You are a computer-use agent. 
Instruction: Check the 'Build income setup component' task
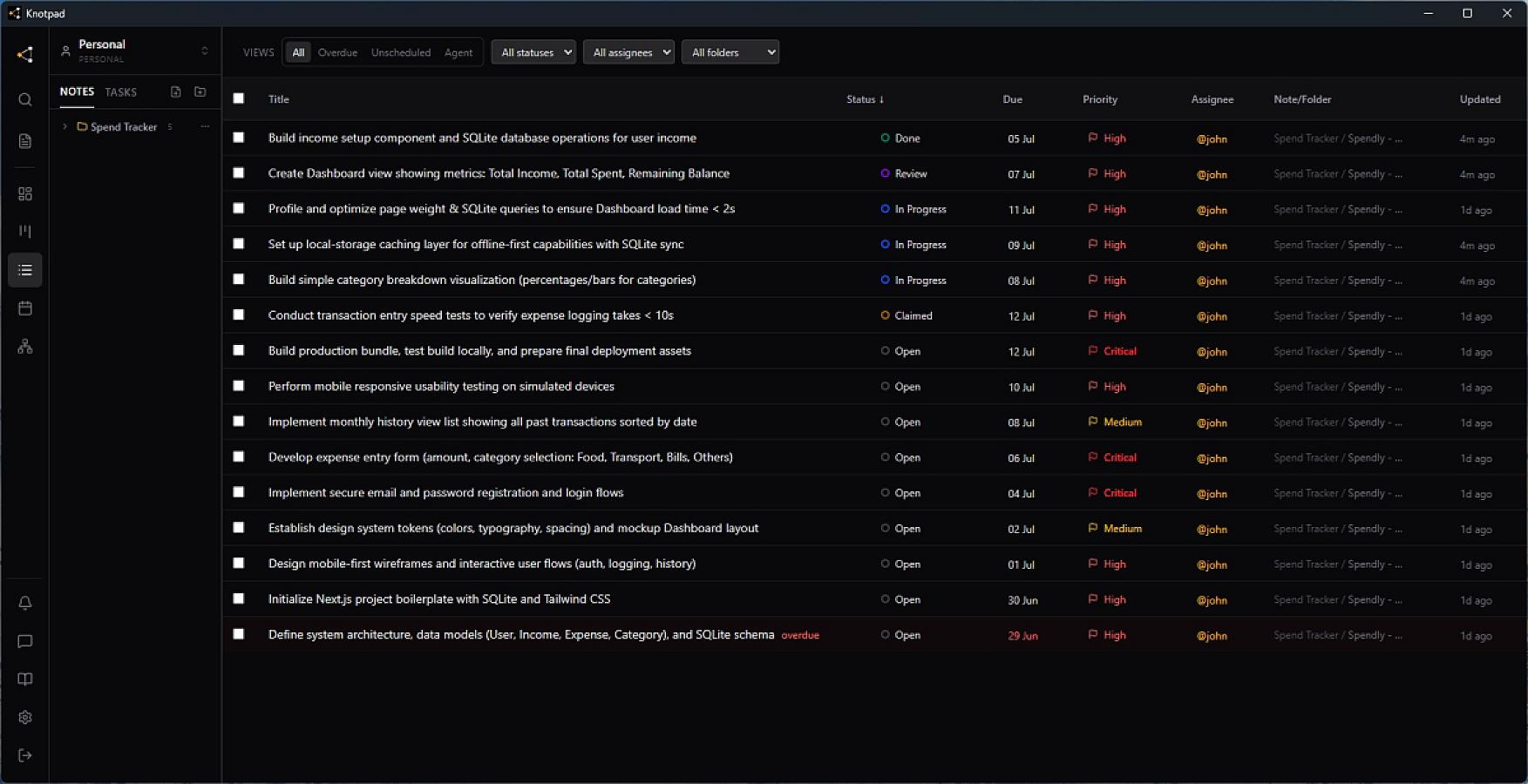239,138
